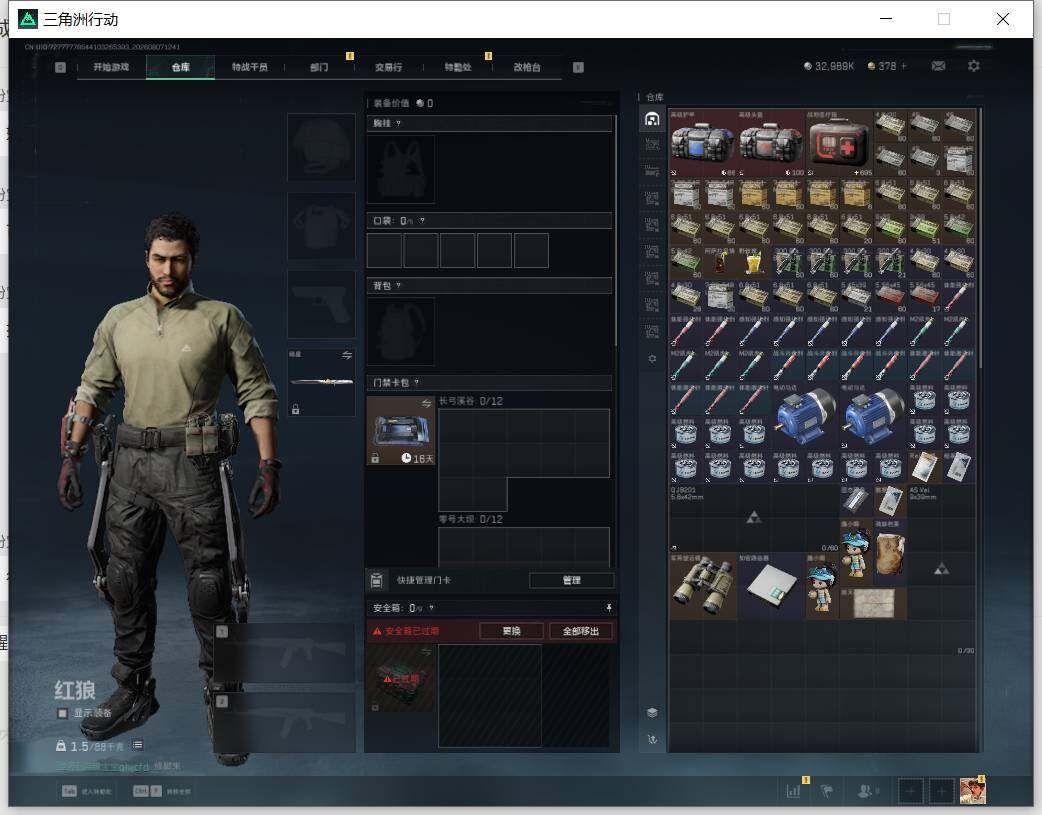Viewport: 1042px width, 815px height.
Task: Click the swap arrows on melee slot
Action: click(347, 356)
